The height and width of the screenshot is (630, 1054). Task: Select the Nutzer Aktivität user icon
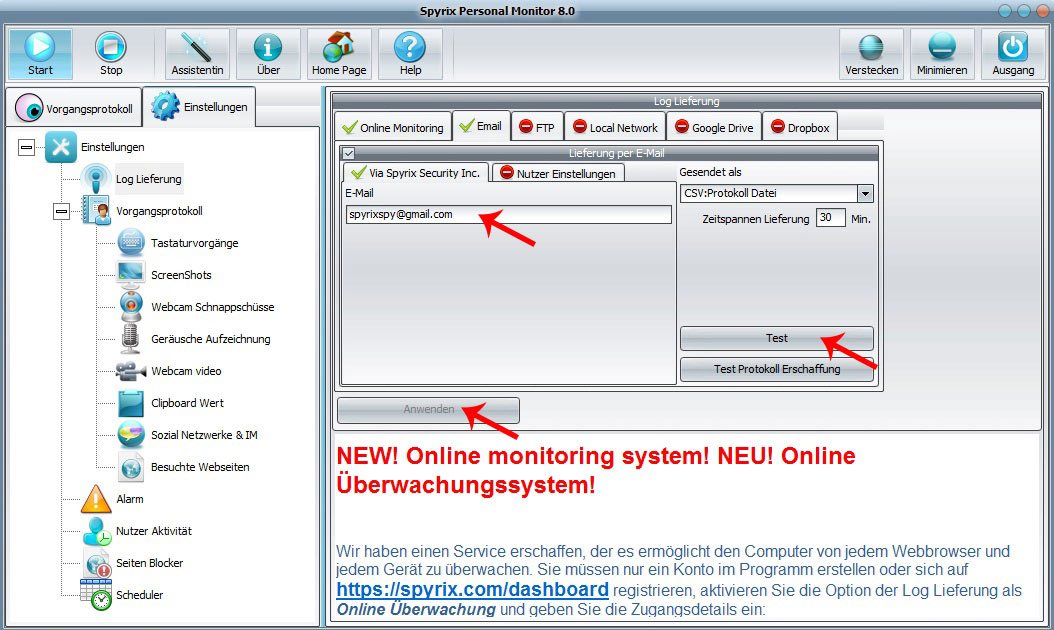pyautogui.click(x=96, y=530)
